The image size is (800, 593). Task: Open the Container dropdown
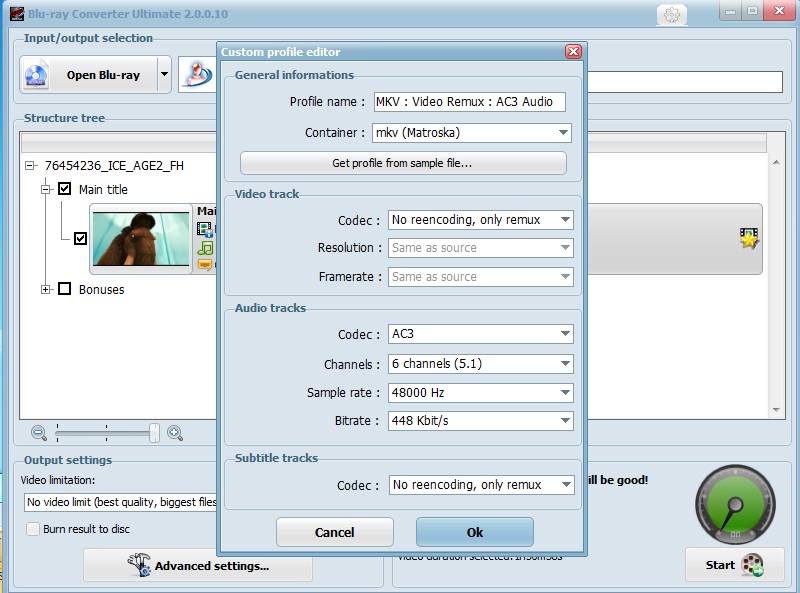pyautogui.click(x=471, y=133)
